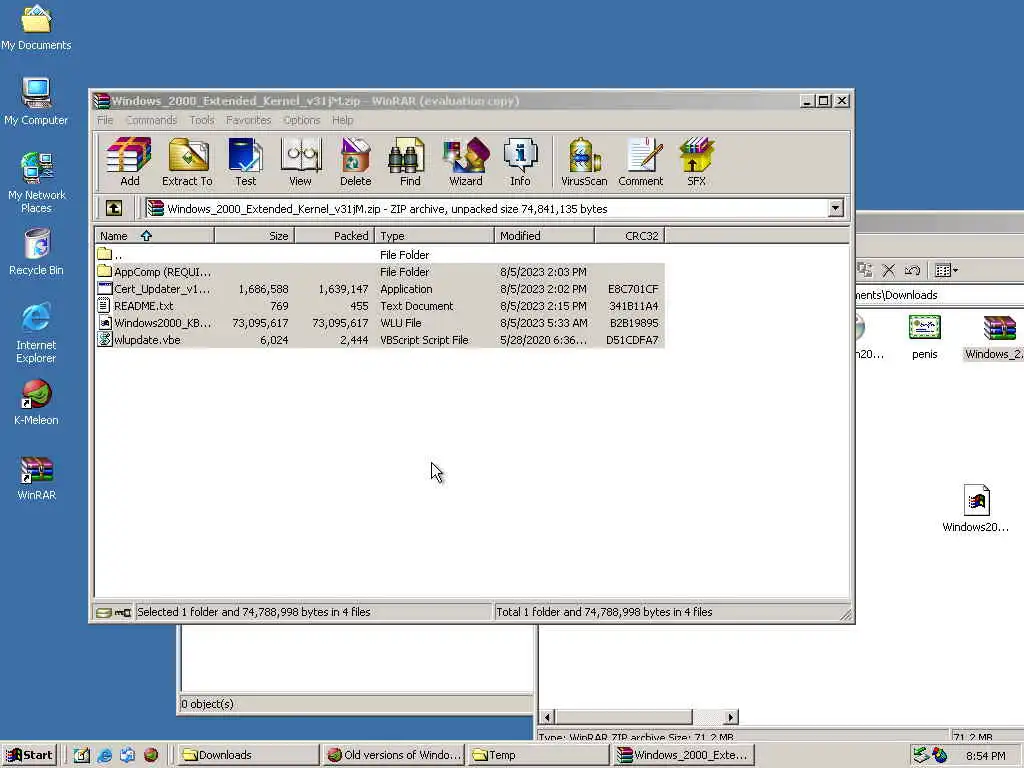Open the Options menu
The height and width of the screenshot is (768, 1024).
(302, 120)
